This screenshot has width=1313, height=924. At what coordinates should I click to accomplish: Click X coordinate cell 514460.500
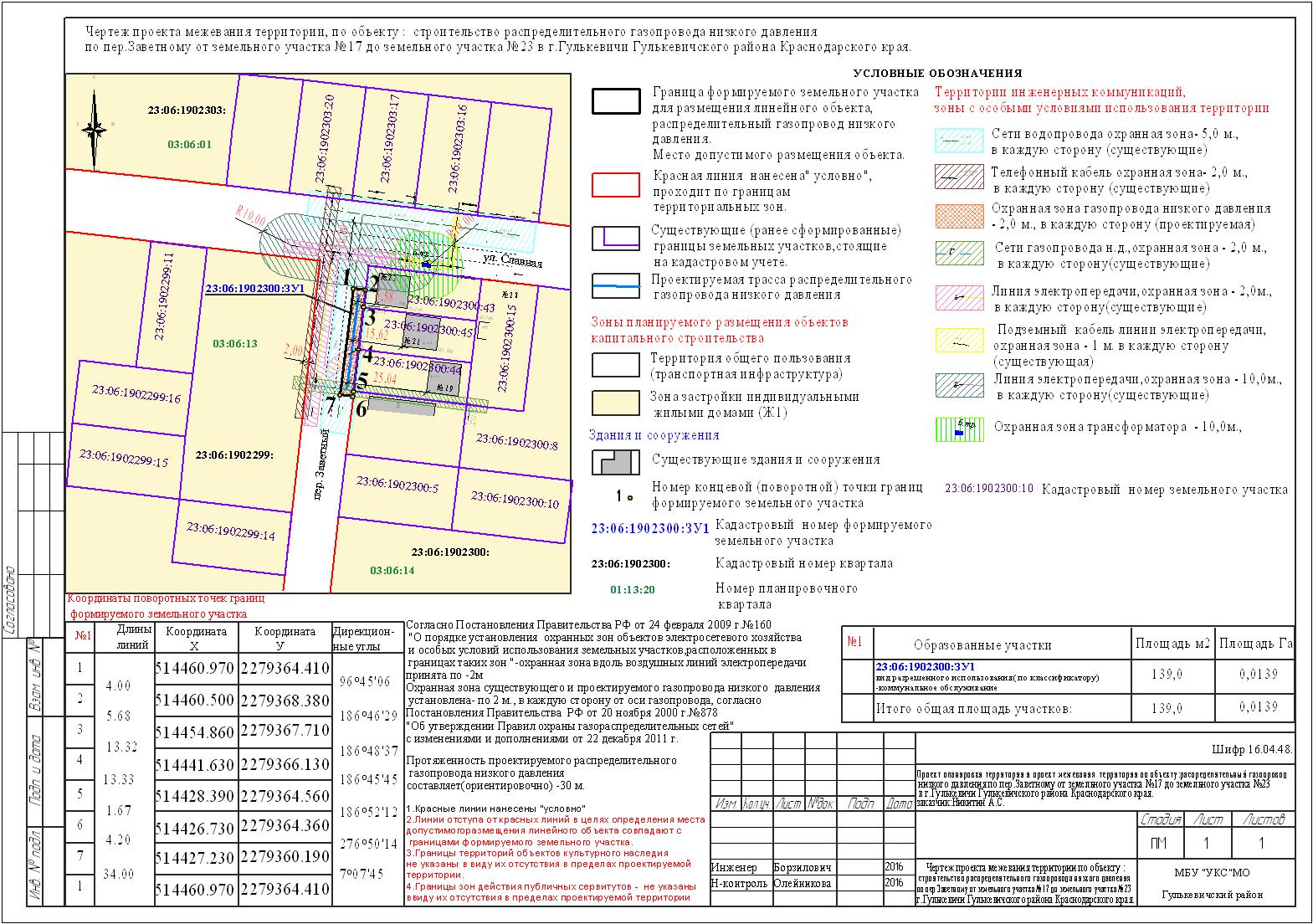point(195,700)
